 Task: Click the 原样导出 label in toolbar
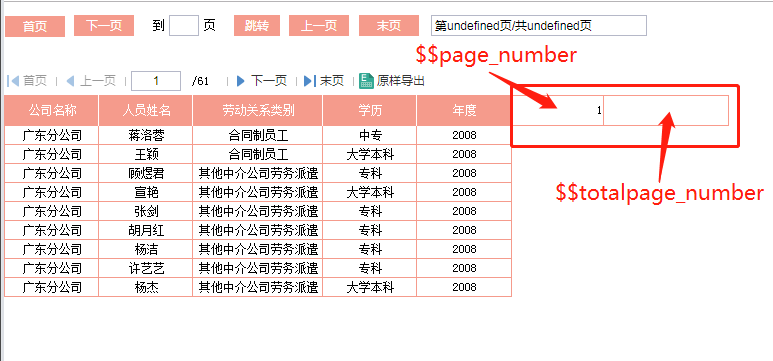point(401,81)
